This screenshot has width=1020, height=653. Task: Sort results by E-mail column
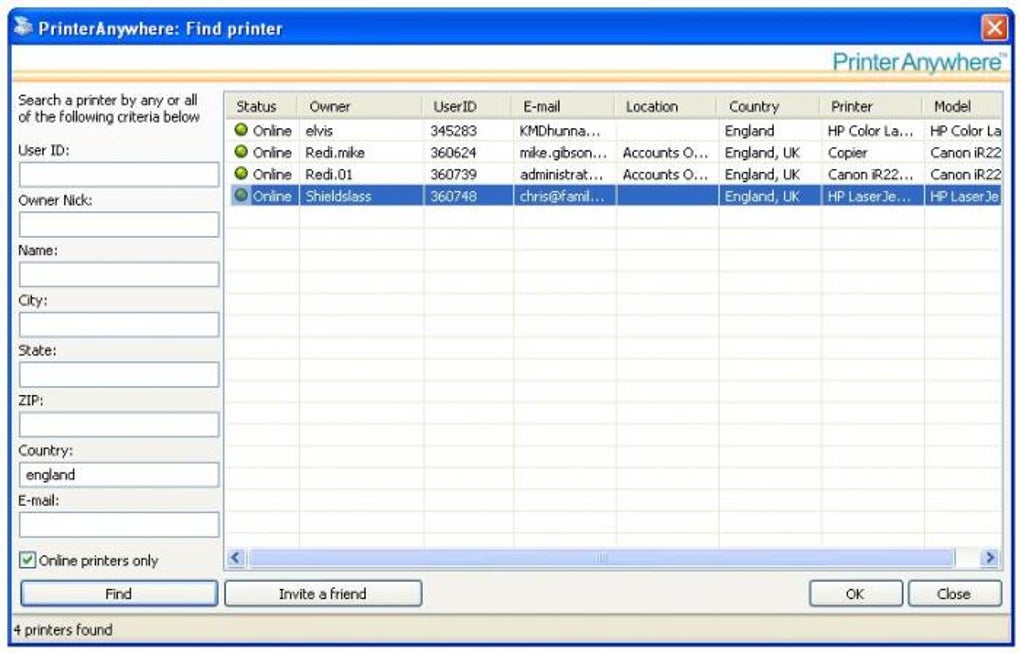[x=563, y=106]
